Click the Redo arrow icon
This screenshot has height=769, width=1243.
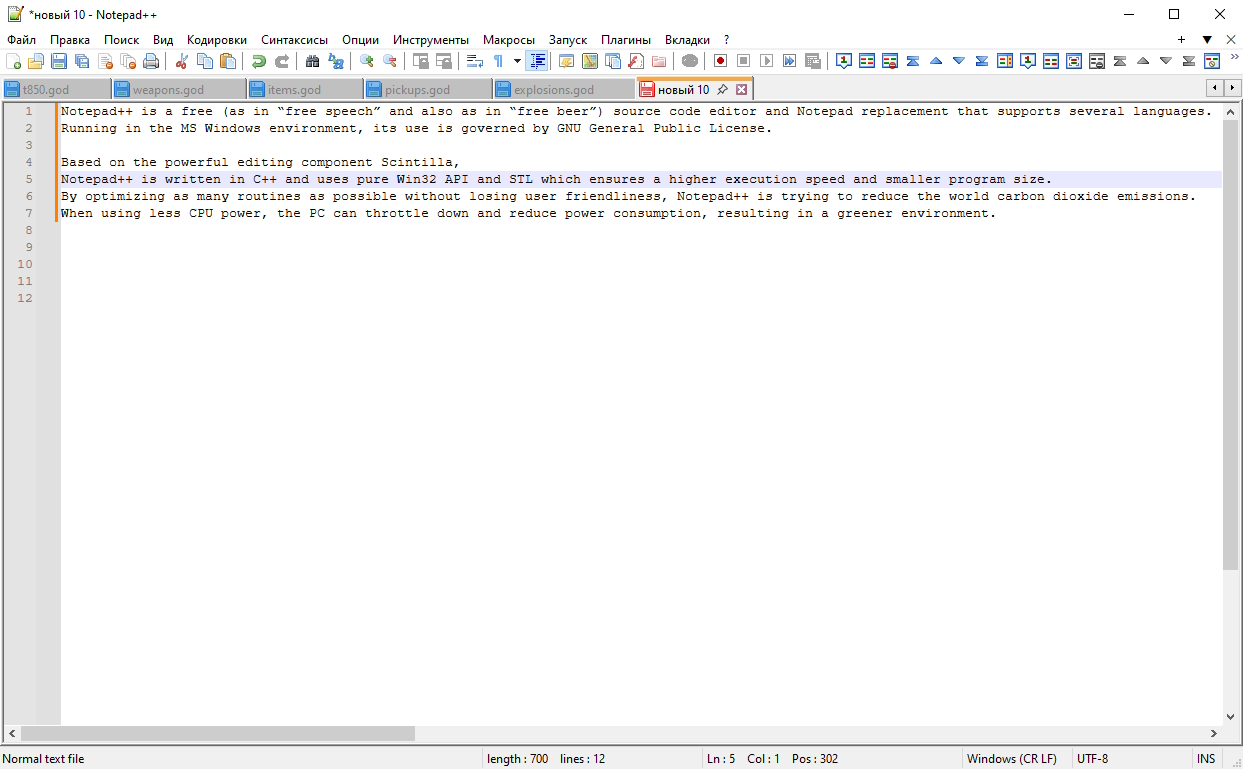[x=282, y=61]
